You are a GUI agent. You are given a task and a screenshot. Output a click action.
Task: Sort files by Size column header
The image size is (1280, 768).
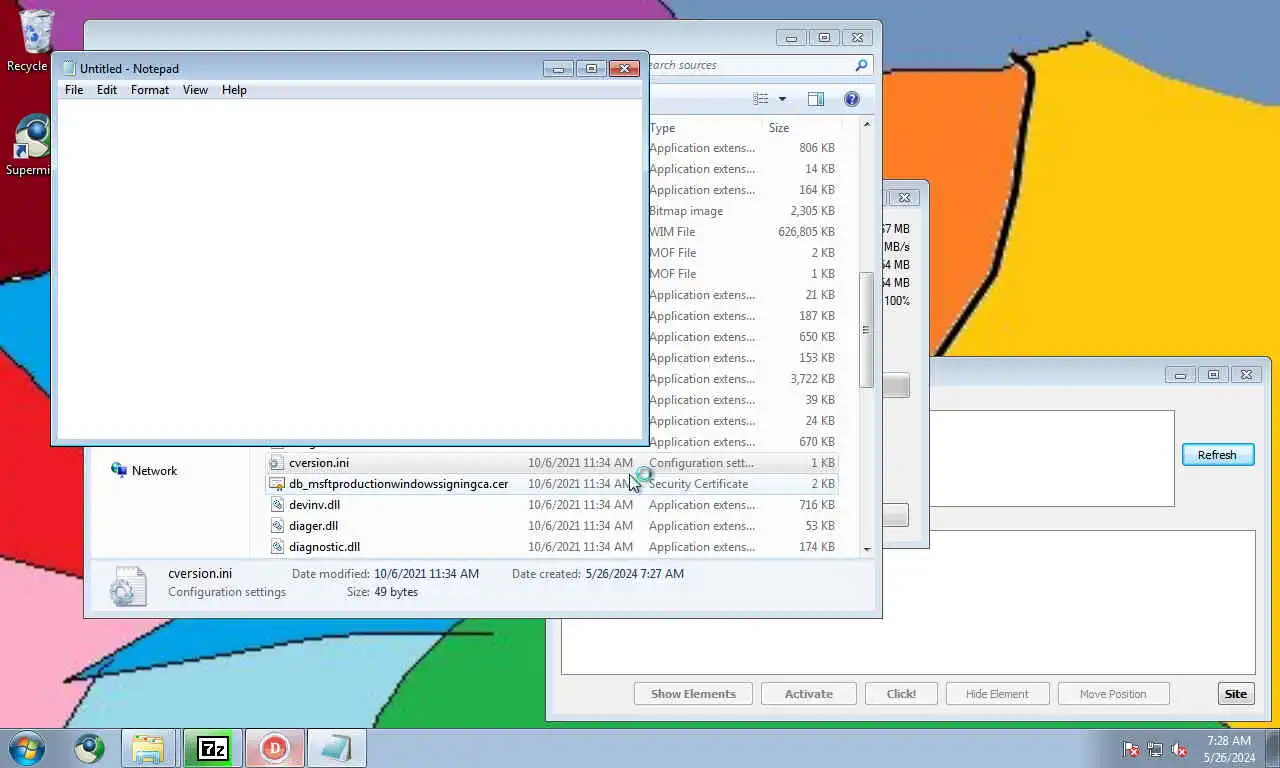(x=801, y=128)
